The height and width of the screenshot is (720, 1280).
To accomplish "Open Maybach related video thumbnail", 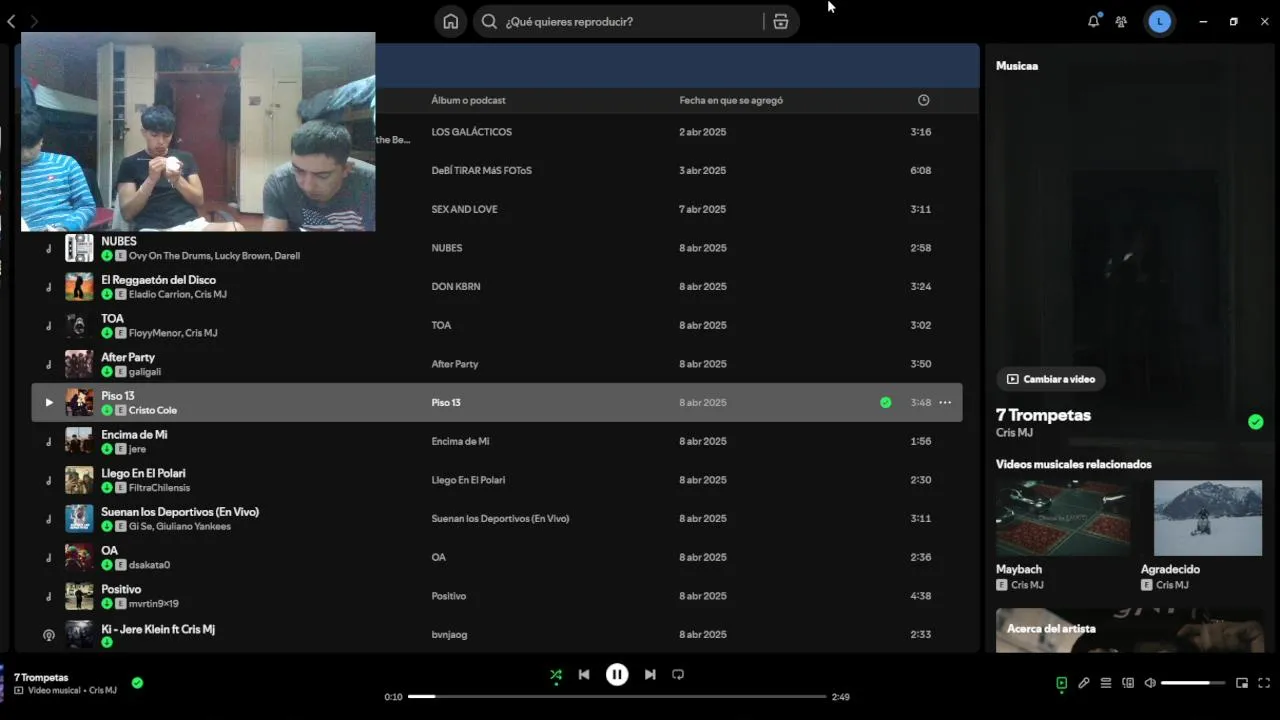I will 1063,518.
